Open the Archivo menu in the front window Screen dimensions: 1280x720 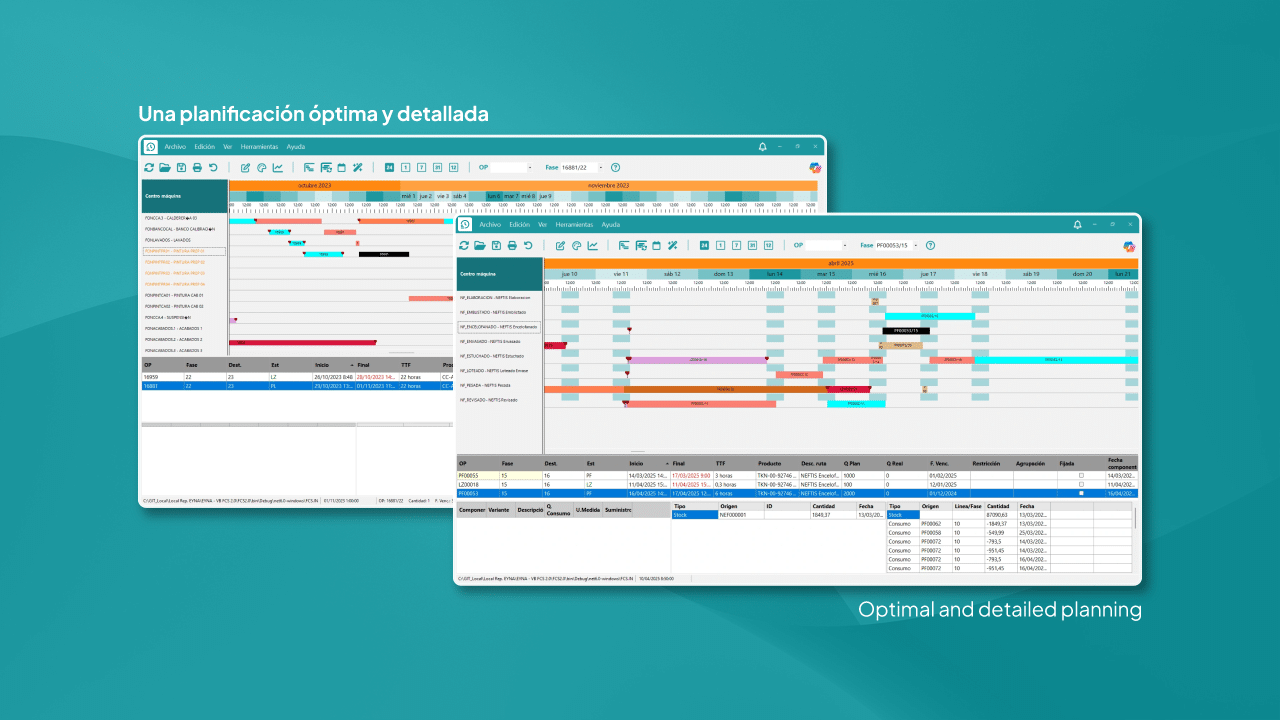tap(490, 225)
